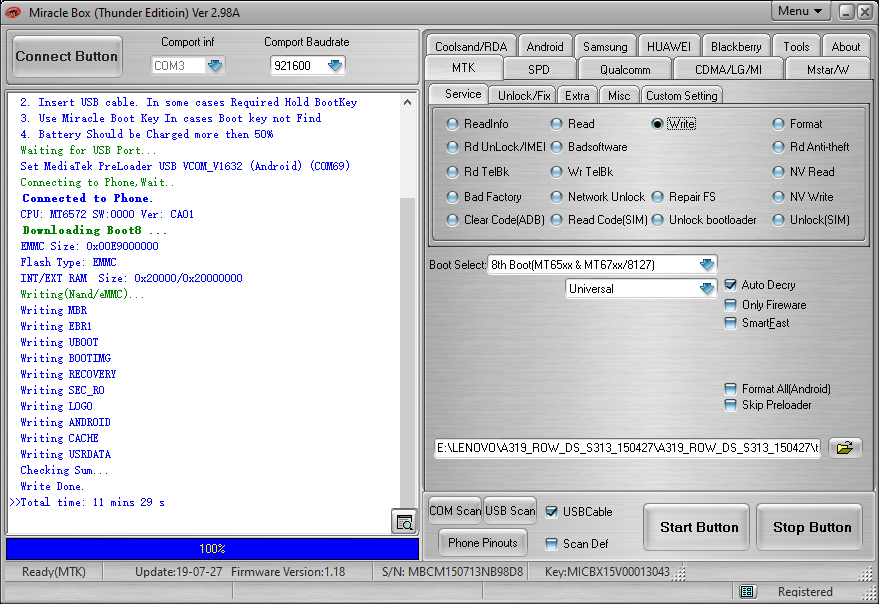Click the 'Total time: 11 mins 29 s' line

(x=92, y=502)
